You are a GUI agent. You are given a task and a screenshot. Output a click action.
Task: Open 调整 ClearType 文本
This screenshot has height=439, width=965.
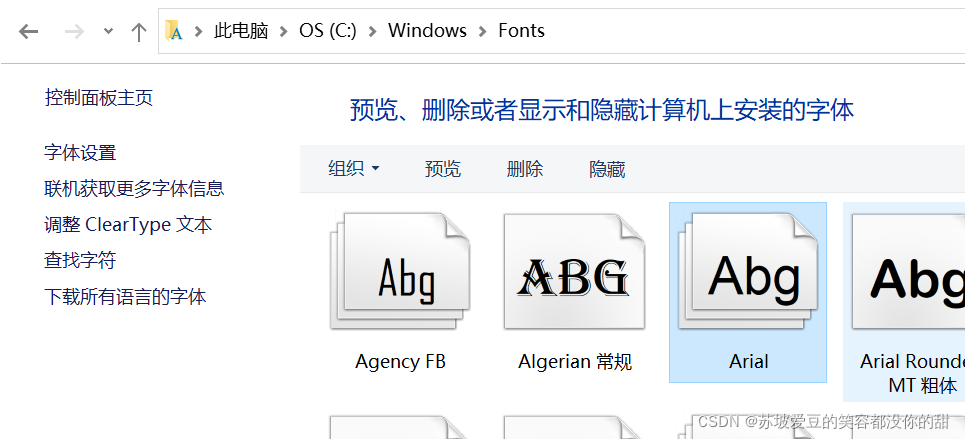(x=128, y=224)
